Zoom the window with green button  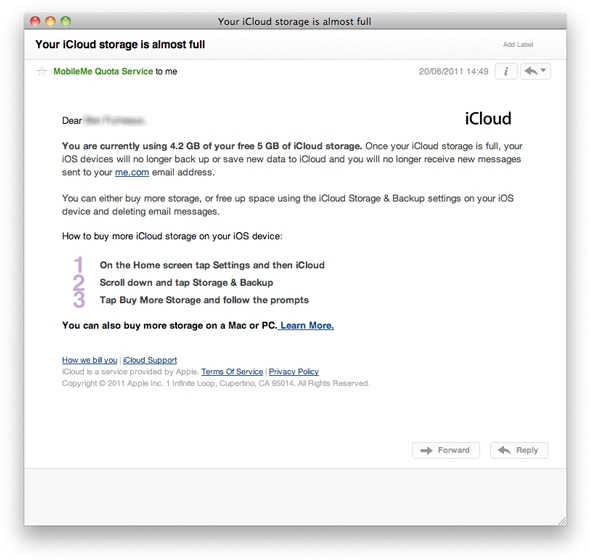point(66,21)
